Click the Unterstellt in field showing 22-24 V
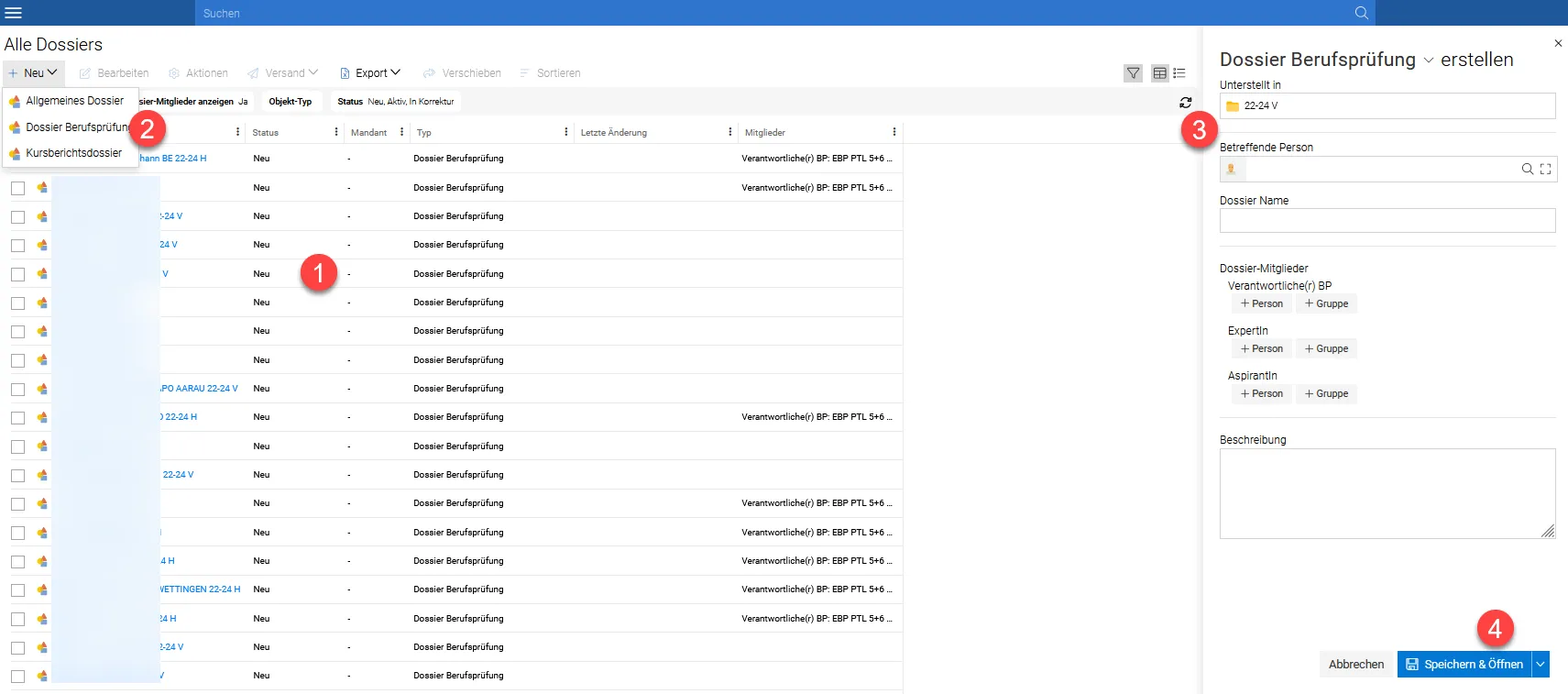 (x=1387, y=105)
